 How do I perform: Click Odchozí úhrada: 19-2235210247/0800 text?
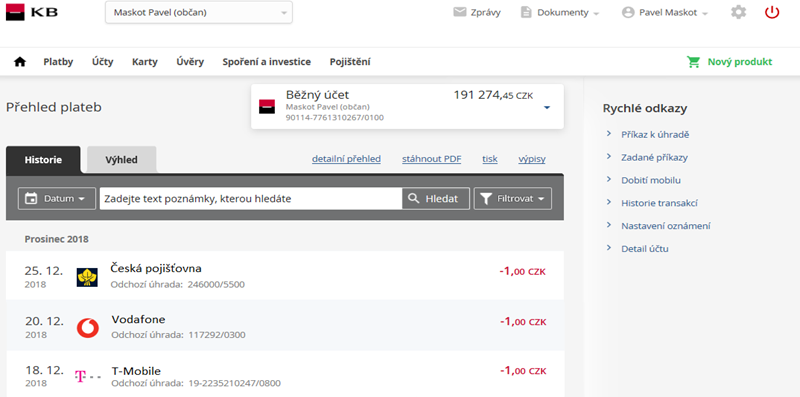(x=196, y=383)
